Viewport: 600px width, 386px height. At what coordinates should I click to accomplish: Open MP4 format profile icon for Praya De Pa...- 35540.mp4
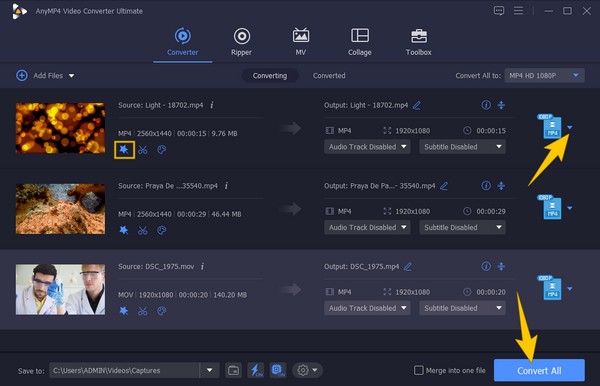point(550,207)
